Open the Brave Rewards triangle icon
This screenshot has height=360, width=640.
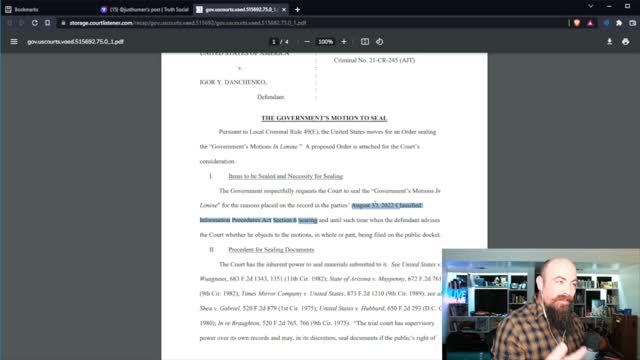(590, 23)
